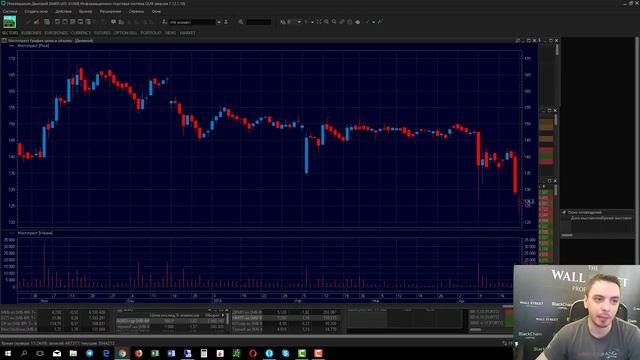Select the price chart legend label
The width and height of the screenshot is (640, 360).
pyautogui.click(x=33, y=46)
